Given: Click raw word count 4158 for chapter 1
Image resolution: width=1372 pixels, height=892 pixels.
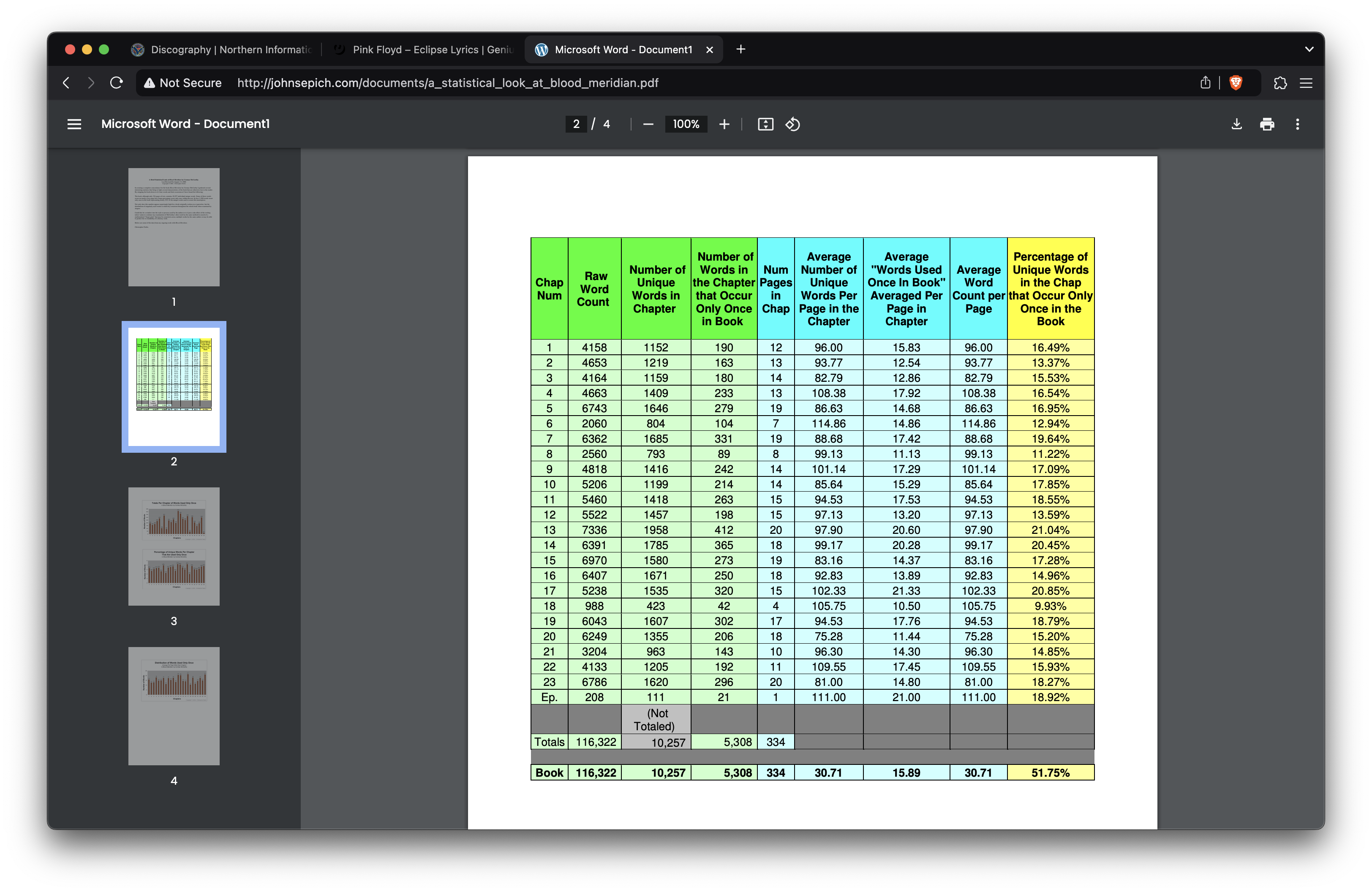Looking at the screenshot, I should click(594, 348).
